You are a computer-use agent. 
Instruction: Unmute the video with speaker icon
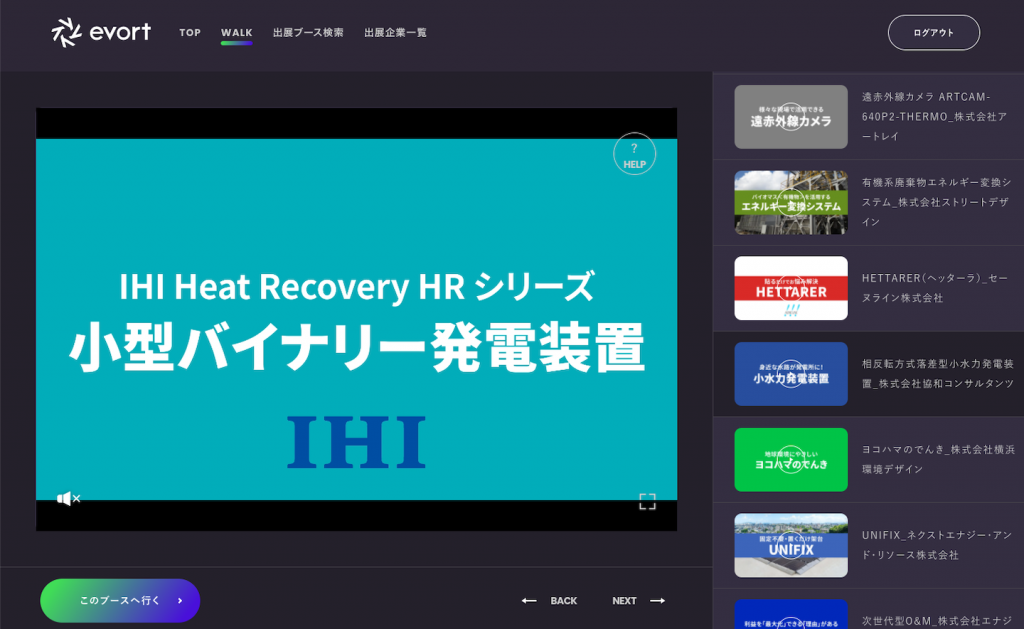[x=68, y=499]
